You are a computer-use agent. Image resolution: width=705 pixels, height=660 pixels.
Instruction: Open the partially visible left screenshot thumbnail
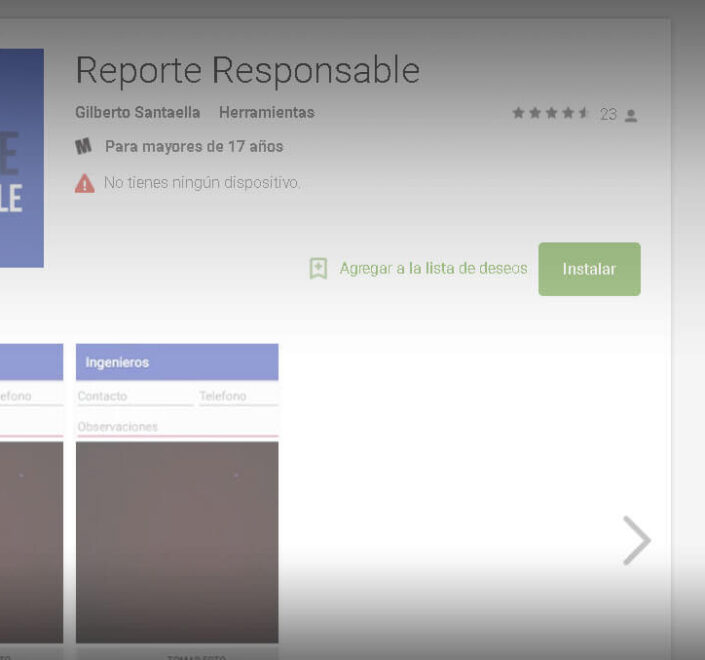click(x=31, y=502)
